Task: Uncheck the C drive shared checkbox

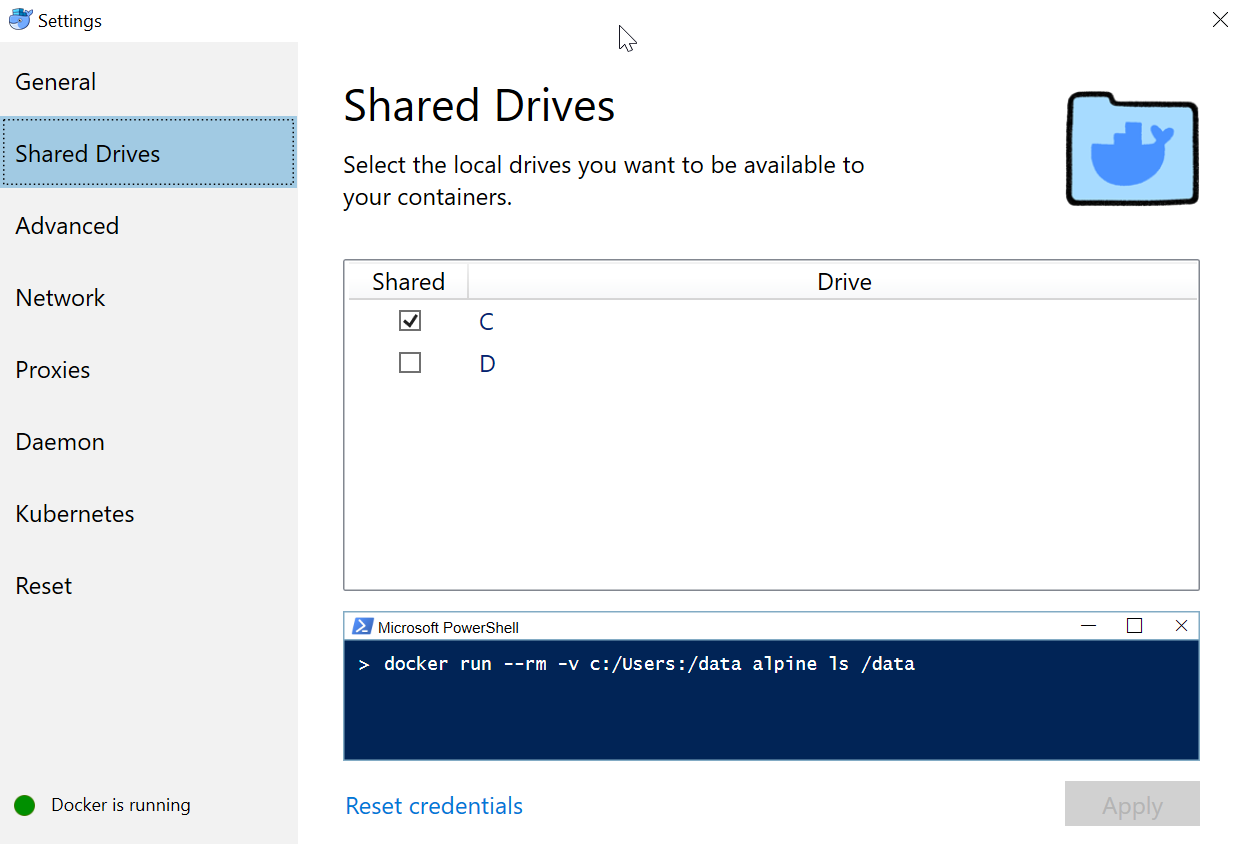Action: pos(410,321)
